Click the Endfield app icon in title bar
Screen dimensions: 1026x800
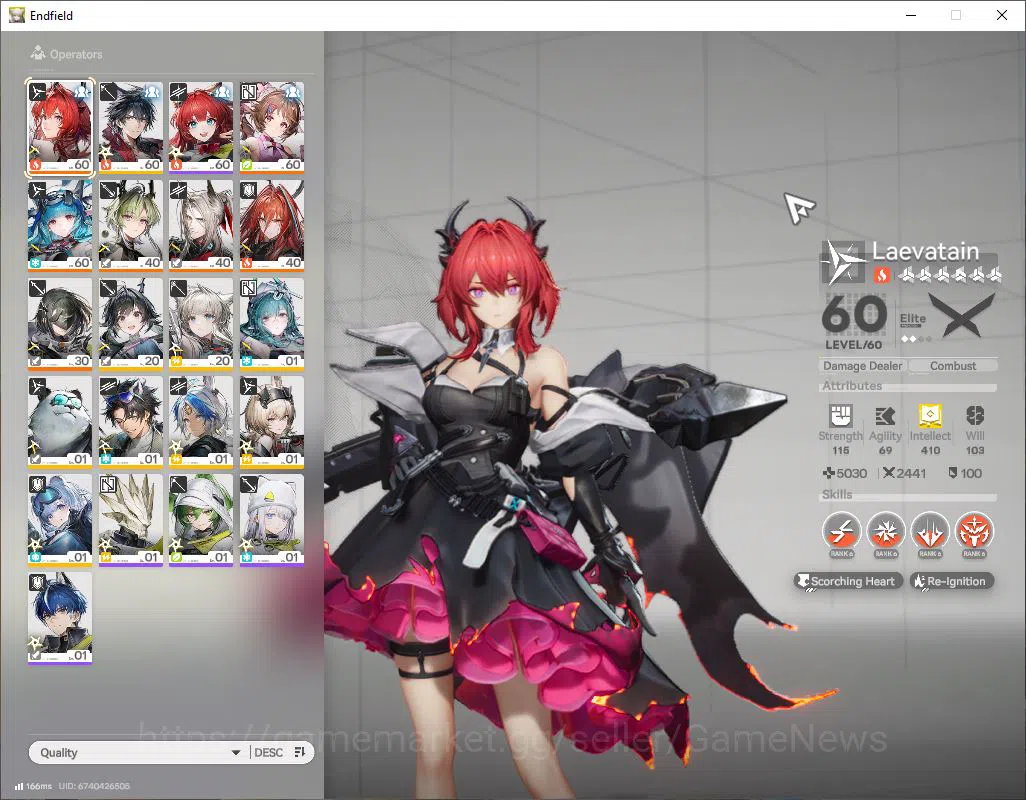point(16,15)
